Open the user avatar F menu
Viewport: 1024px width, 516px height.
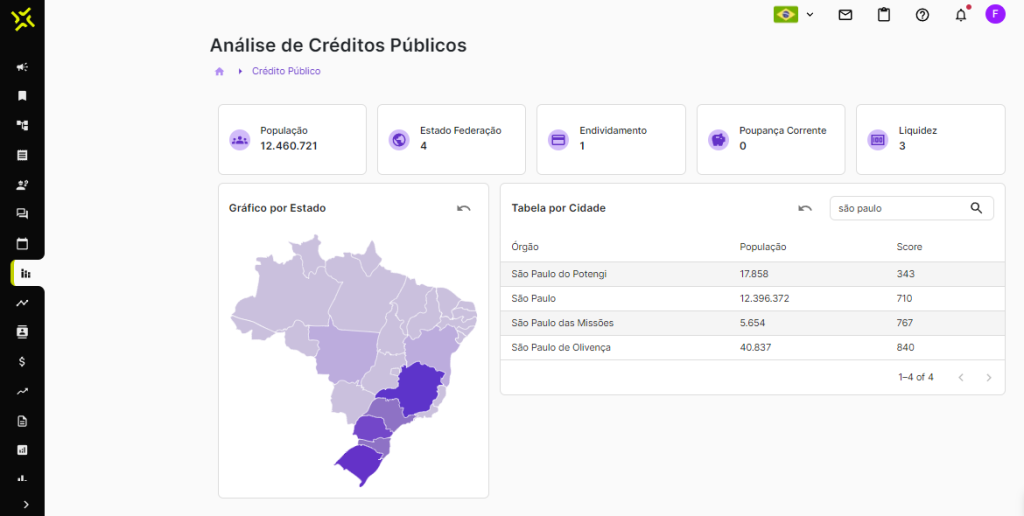click(995, 14)
